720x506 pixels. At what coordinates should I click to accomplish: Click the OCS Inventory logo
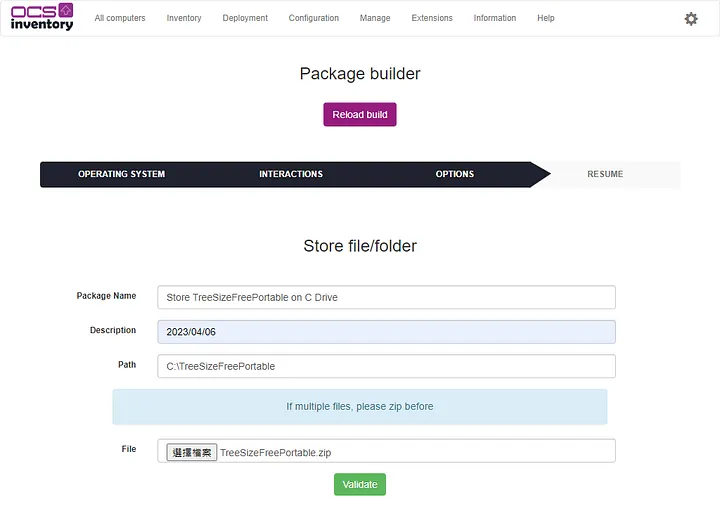pyautogui.click(x=42, y=17)
